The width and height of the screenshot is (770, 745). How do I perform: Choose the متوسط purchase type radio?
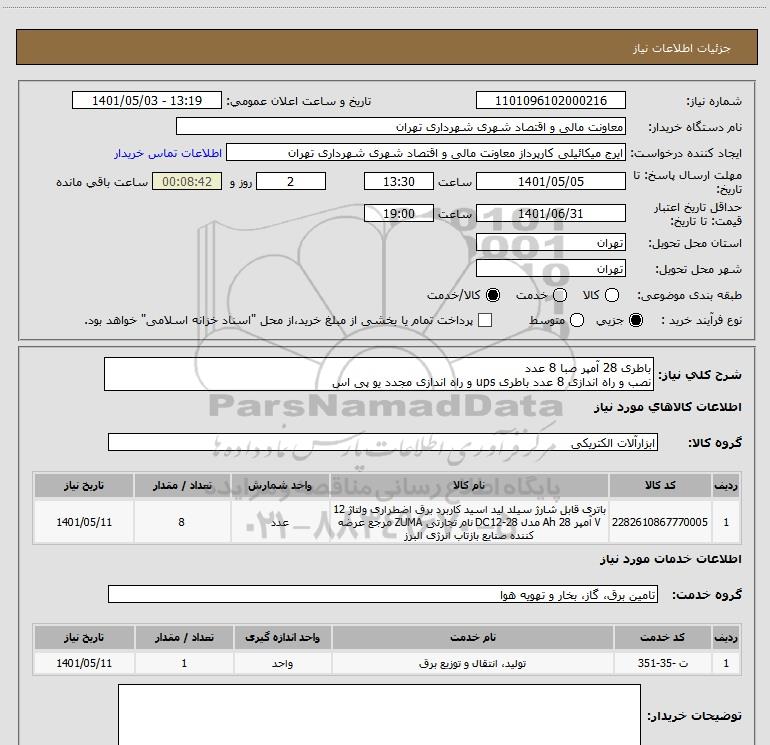pos(577,320)
